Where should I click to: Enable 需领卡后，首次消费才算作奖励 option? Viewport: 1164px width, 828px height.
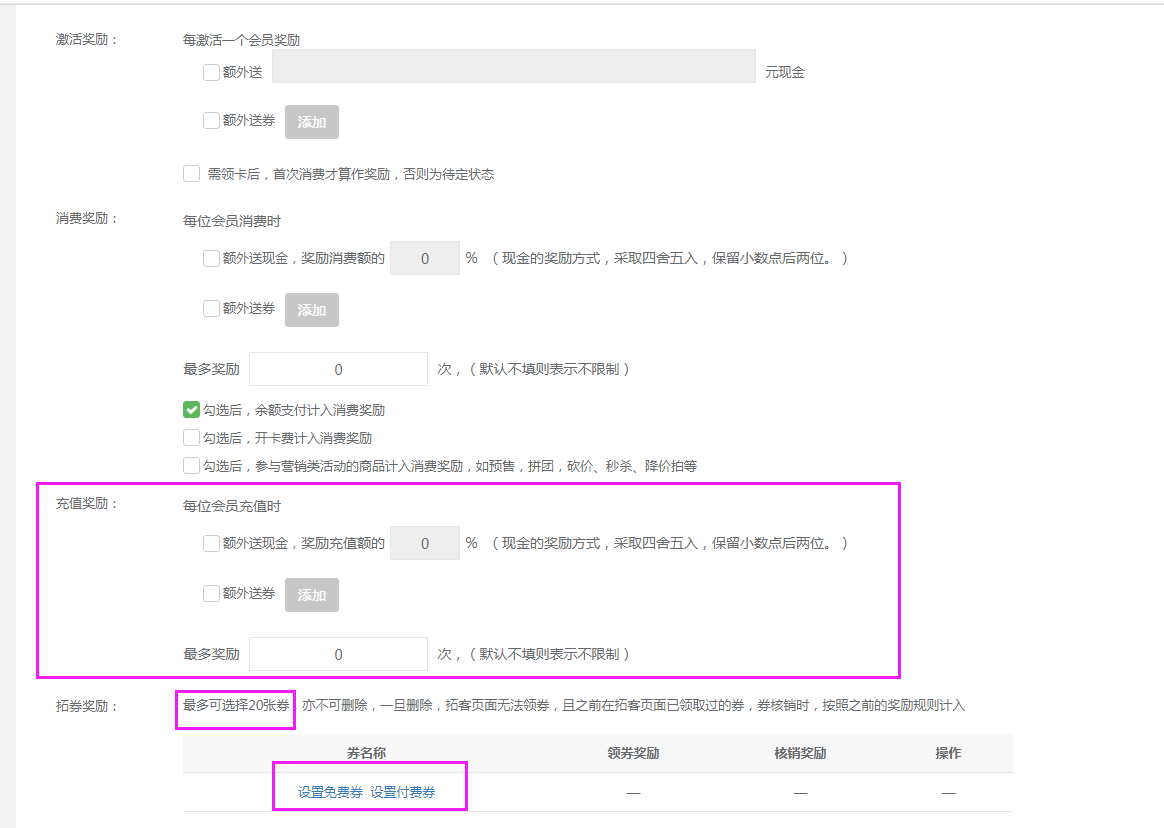click(191, 173)
